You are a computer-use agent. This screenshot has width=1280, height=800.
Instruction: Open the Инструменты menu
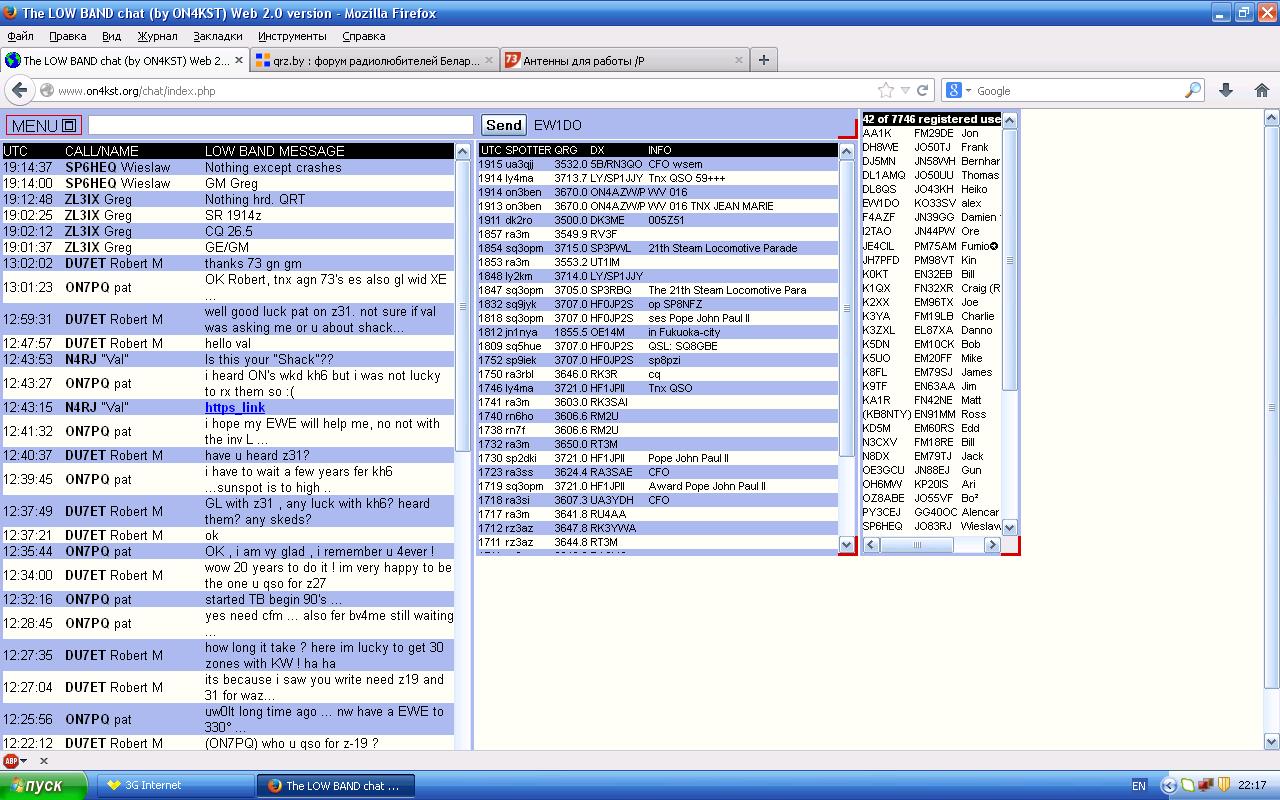click(x=292, y=36)
